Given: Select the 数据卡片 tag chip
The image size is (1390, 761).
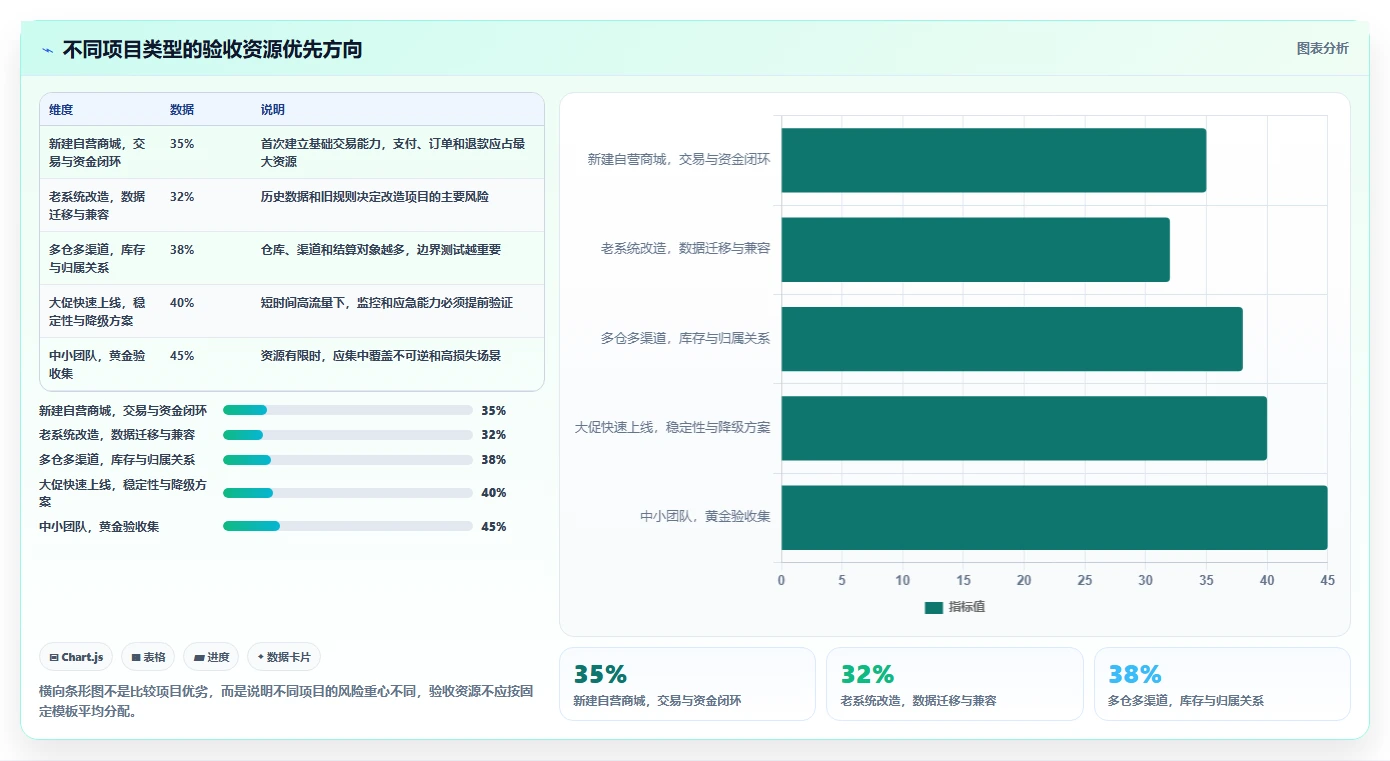Looking at the screenshot, I should click(x=284, y=657).
